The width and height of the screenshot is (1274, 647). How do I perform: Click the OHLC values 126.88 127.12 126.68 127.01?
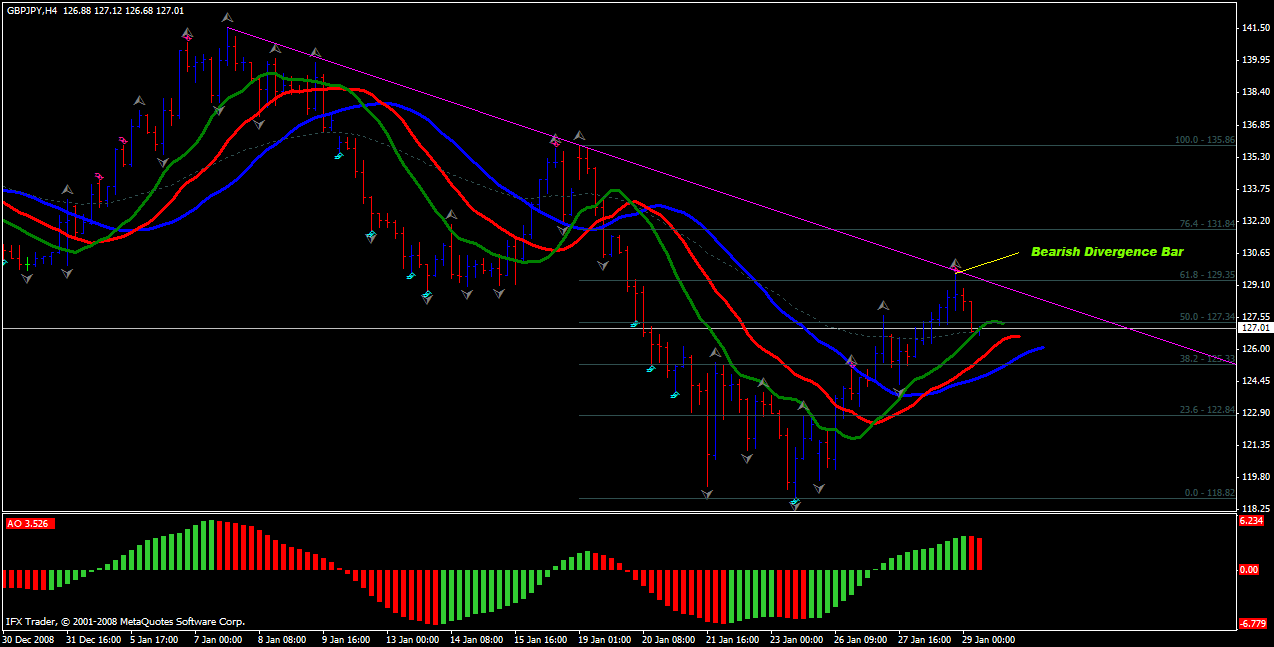[122, 11]
